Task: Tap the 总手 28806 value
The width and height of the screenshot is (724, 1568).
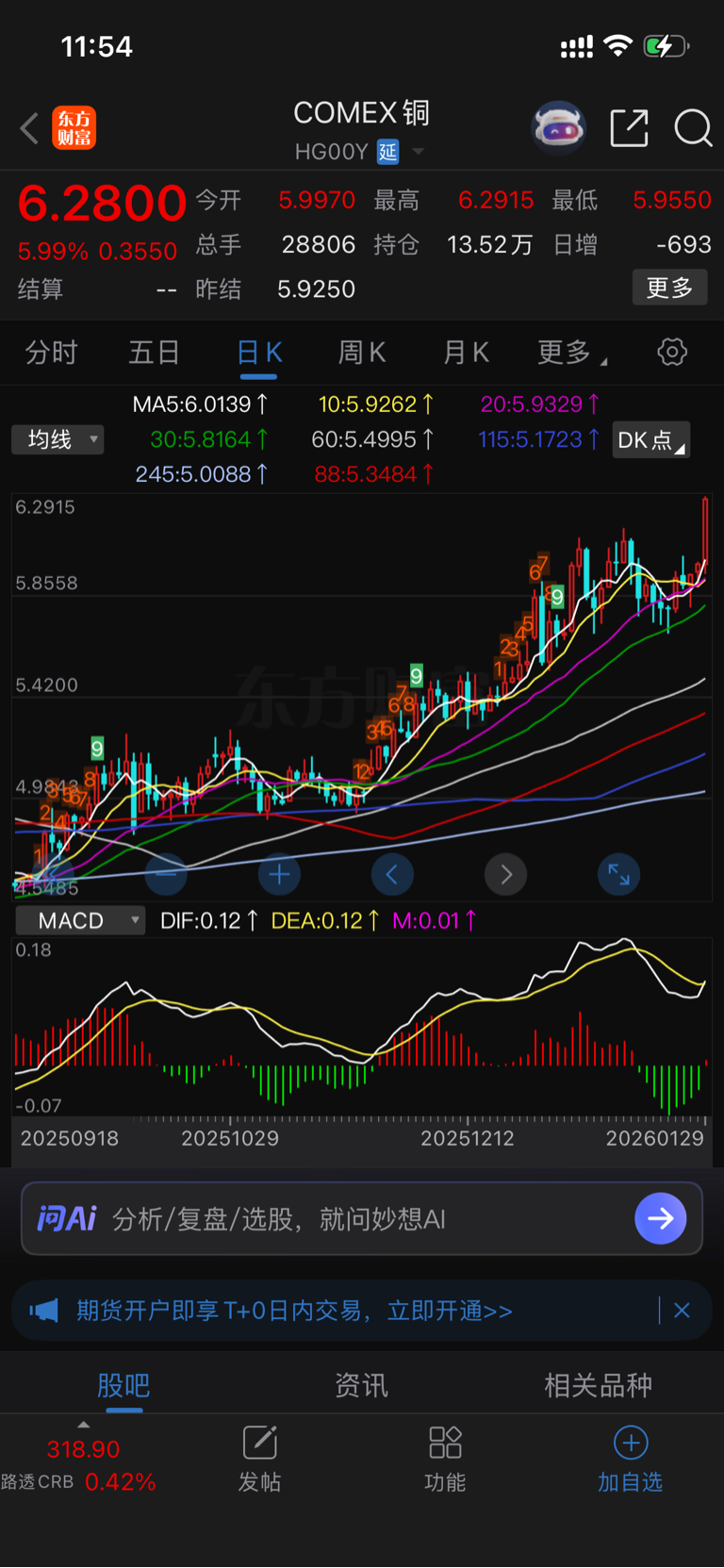Action: (x=319, y=245)
